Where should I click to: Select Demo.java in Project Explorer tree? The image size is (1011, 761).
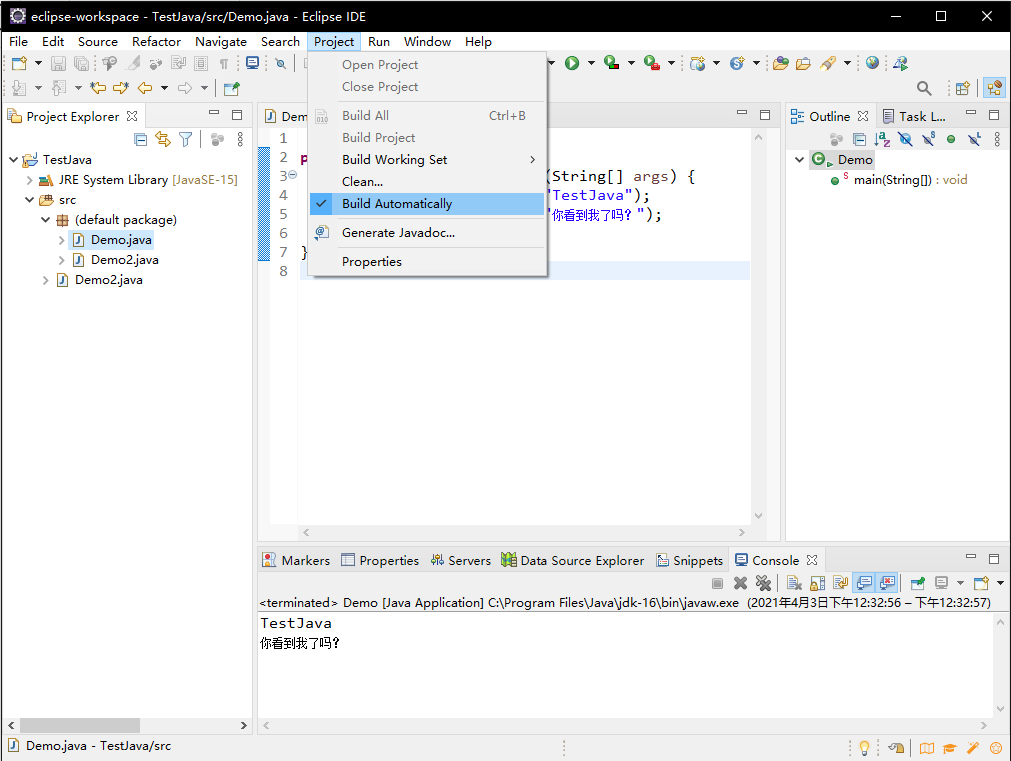coord(121,240)
